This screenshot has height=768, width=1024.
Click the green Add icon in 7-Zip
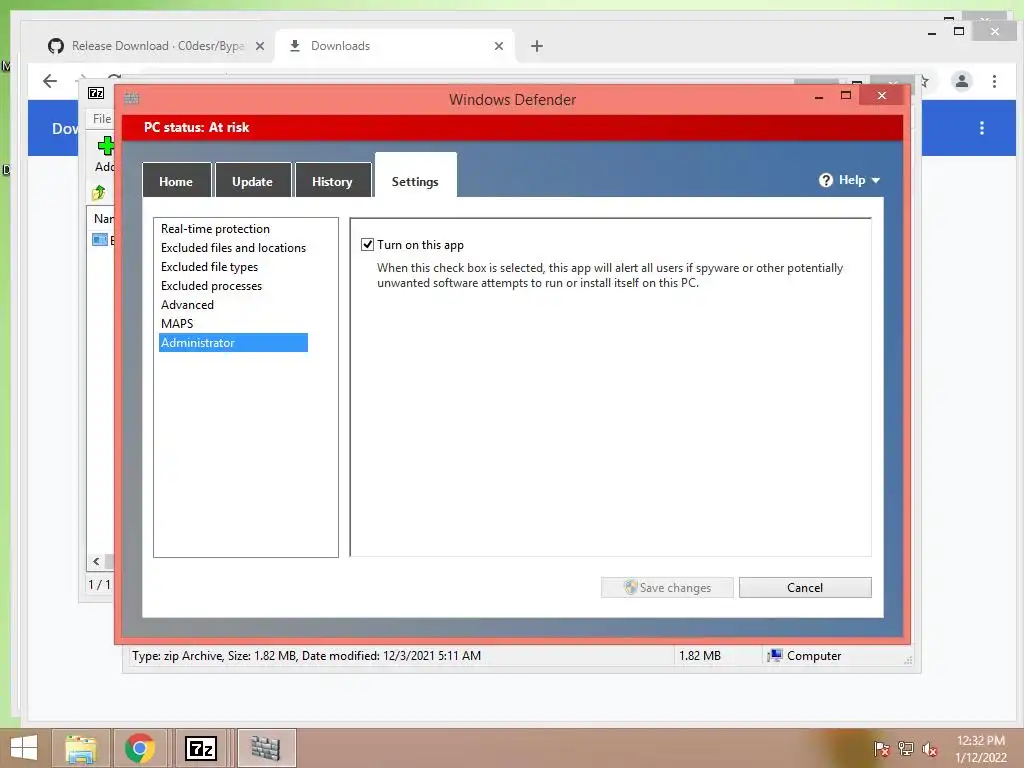pyautogui.click(x=105, y=146)
